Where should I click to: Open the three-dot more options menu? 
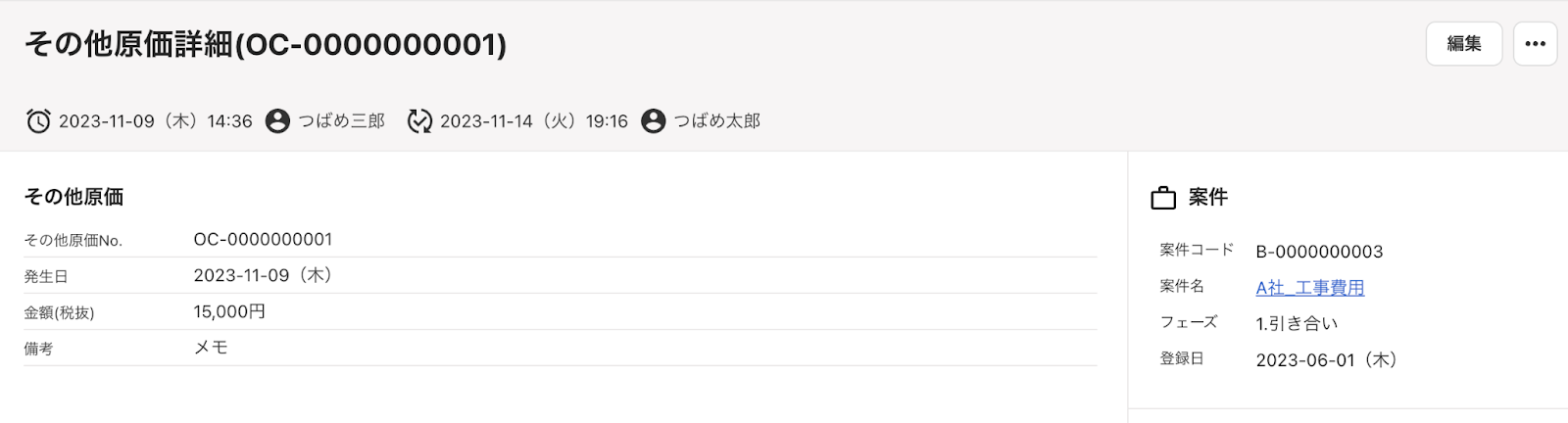(1536, 43)
